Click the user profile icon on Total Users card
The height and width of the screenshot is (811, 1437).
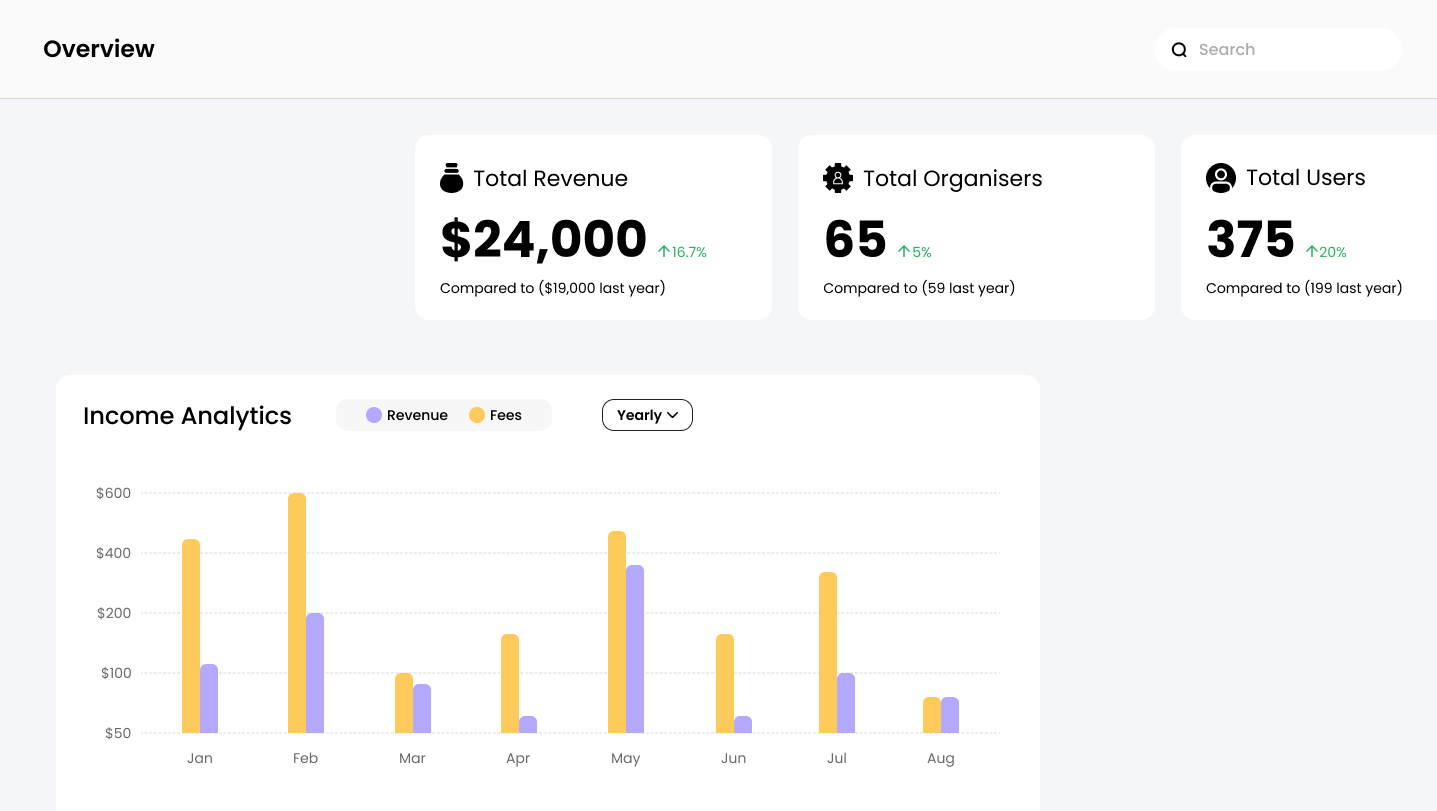(1220, 177)
